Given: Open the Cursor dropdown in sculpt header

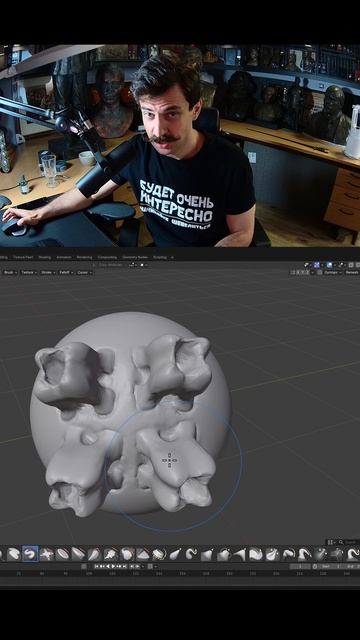Looking at the screenshot, I should coord(84,272).
